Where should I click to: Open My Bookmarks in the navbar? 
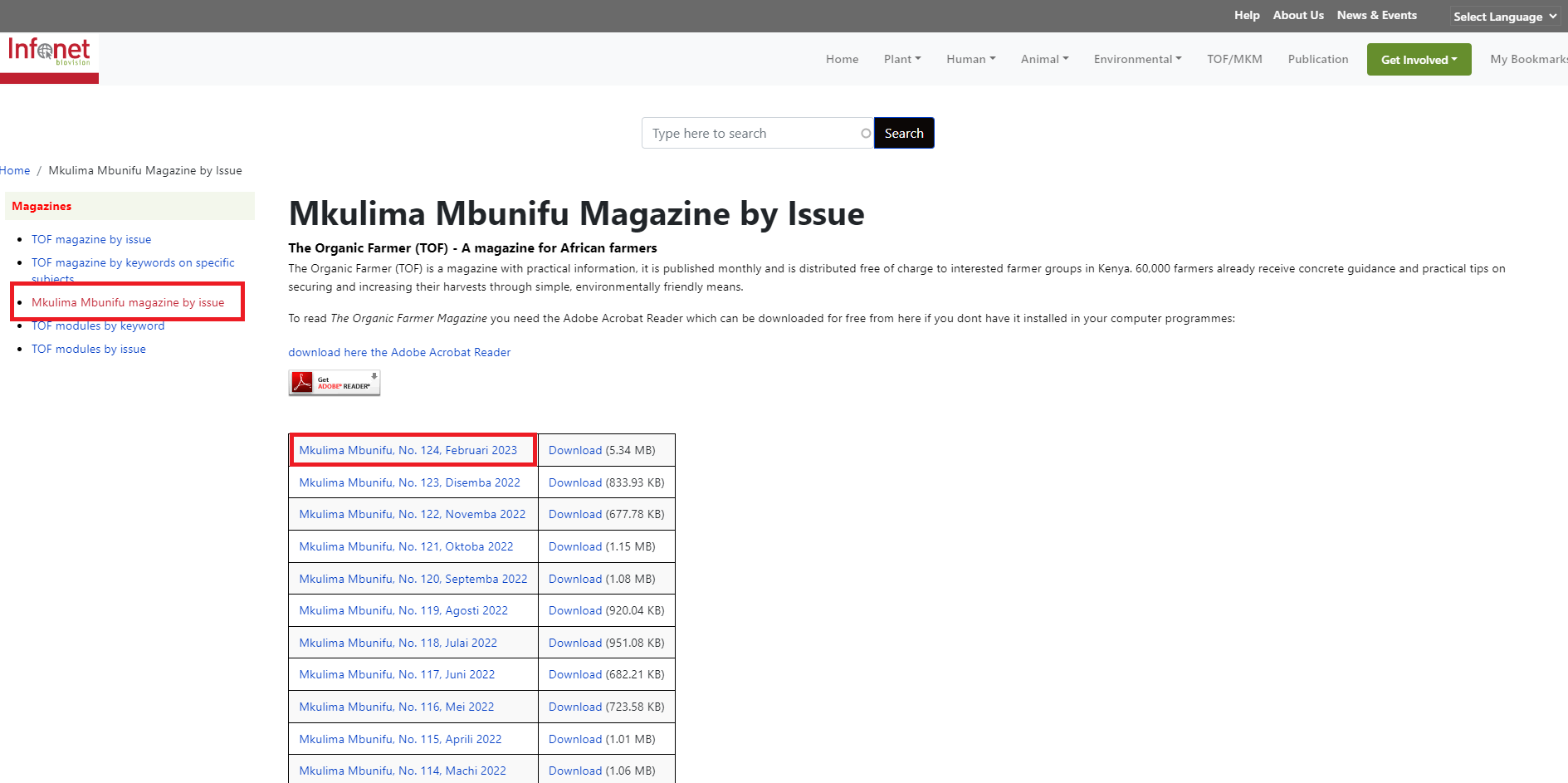pyautogui.click(x=1529, y=59)
